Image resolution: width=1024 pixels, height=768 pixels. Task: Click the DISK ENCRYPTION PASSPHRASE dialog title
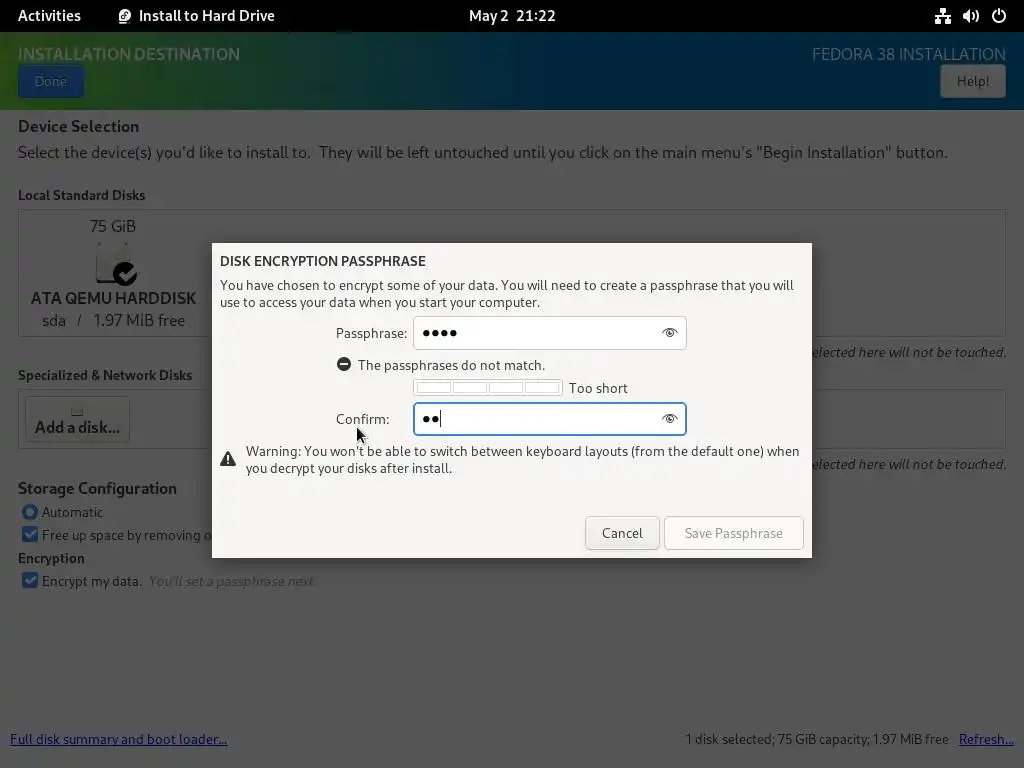point(323,261)
